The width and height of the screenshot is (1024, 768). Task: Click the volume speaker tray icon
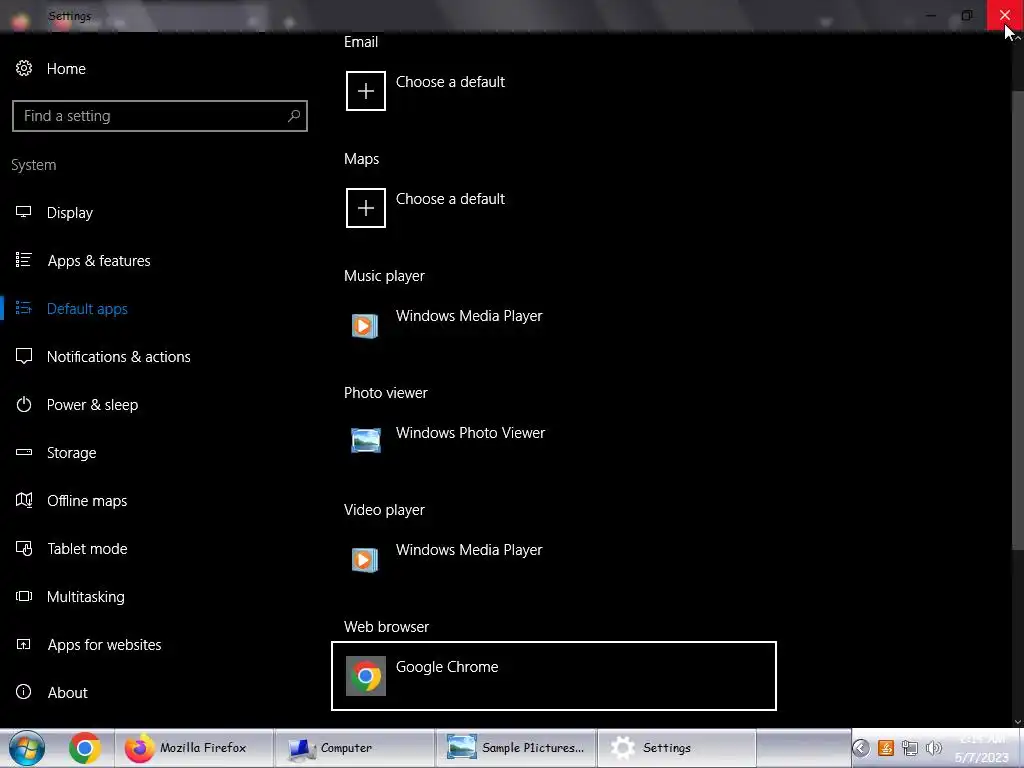934,748
